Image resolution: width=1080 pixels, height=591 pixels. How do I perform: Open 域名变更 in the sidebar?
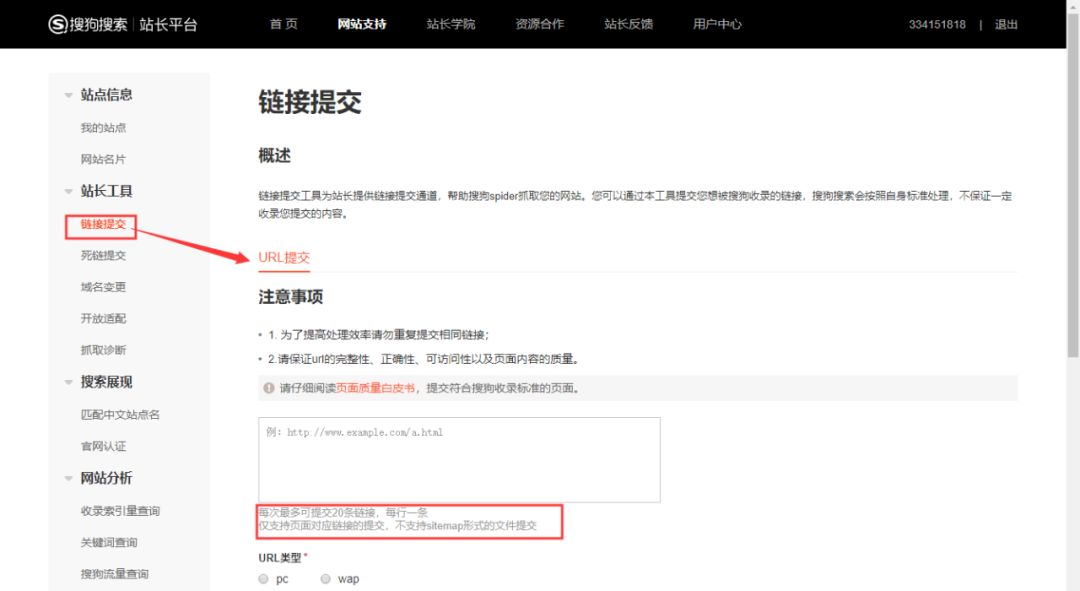(x=103, y=287)
